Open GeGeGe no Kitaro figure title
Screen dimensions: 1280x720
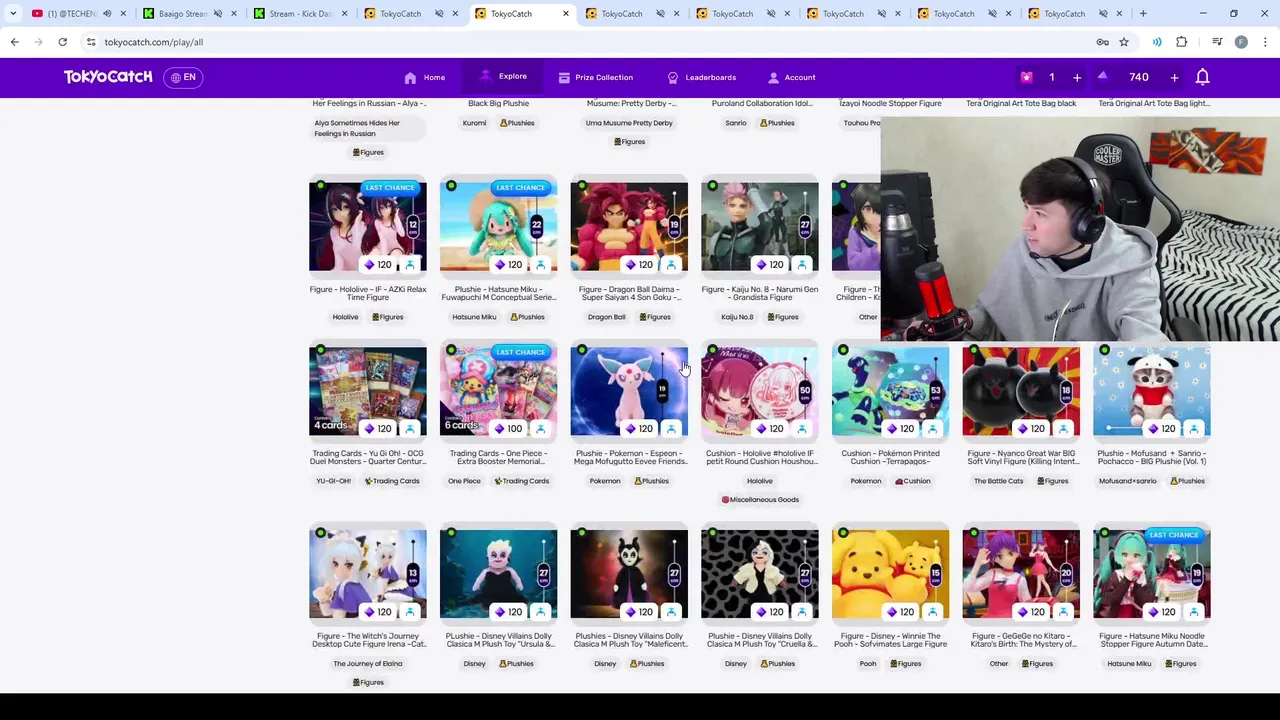[1021, 640]
